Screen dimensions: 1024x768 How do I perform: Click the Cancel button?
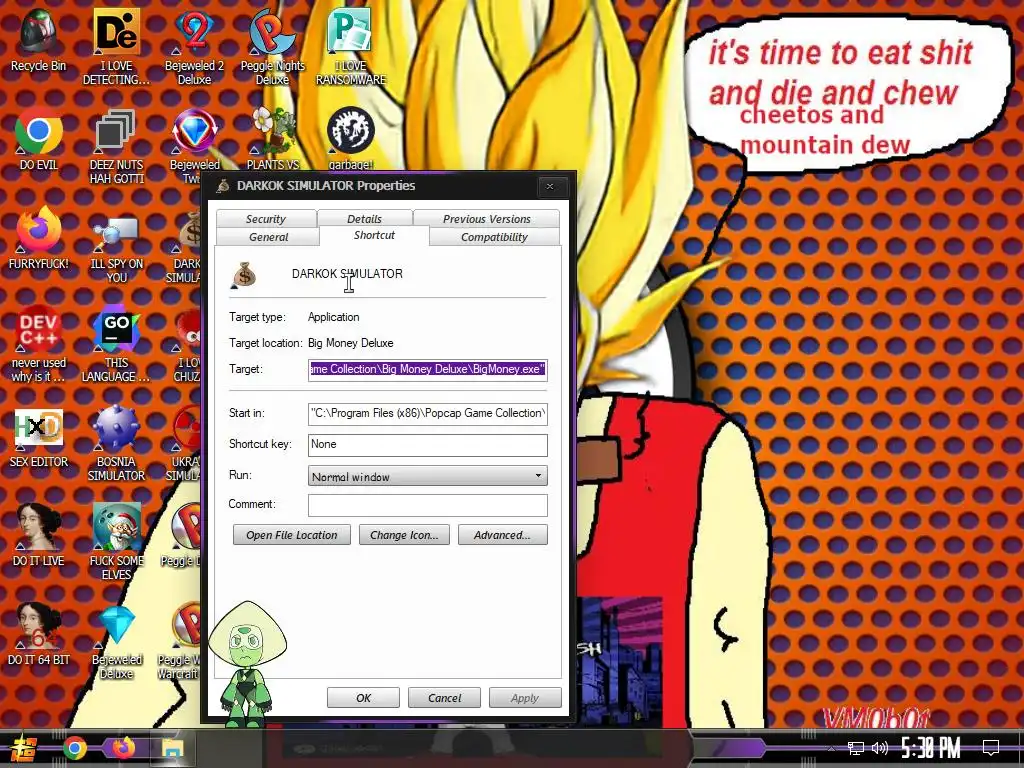pos(444,697)
